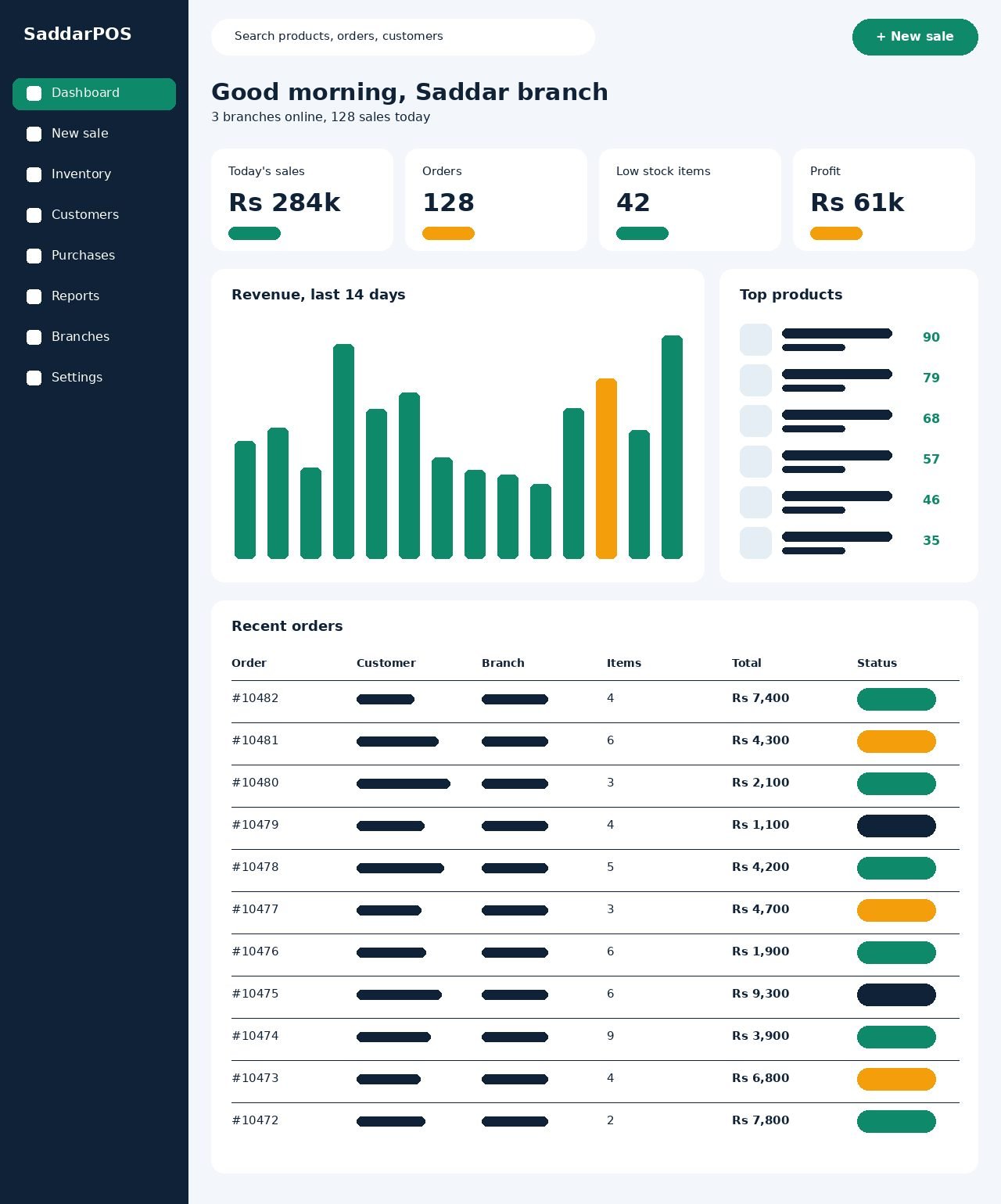Go to the Customers menu label
This screenshot has width=1001, height=1204.
click(x=85, y=215)
